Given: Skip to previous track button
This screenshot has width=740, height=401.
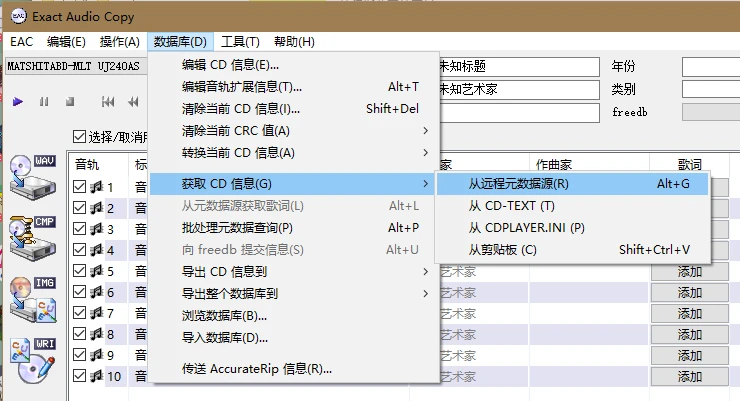Looking at the screenshot, I should click(x=108, y=101).
